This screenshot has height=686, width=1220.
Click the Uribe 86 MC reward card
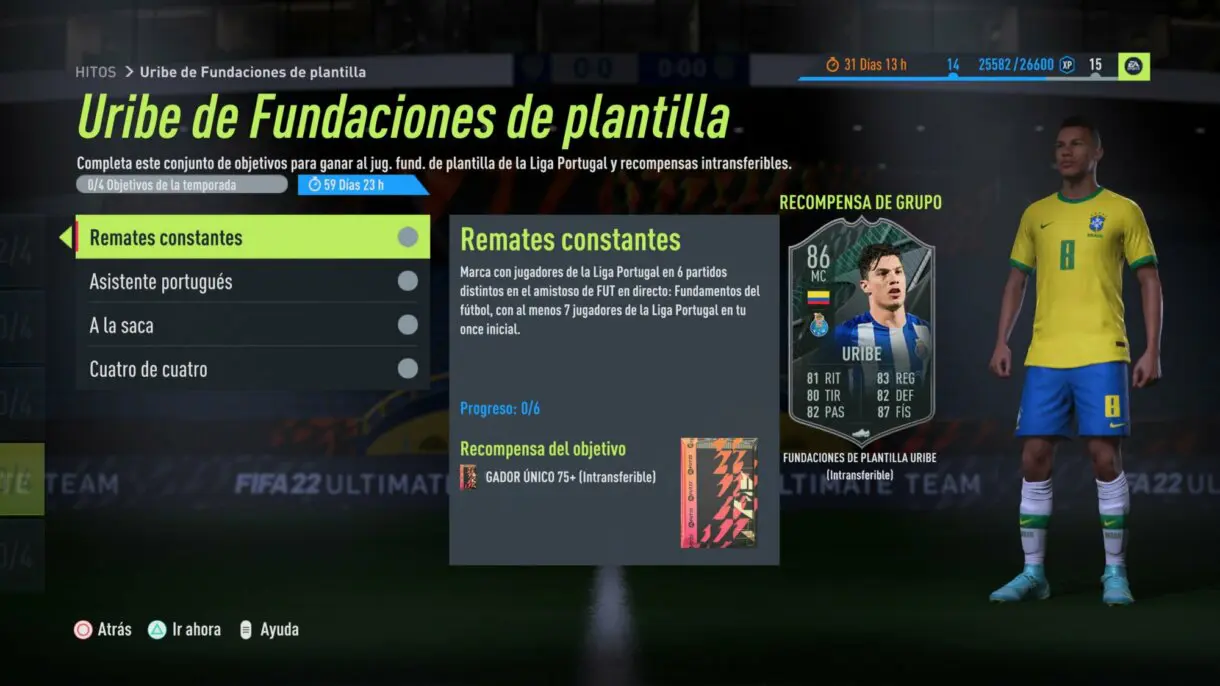tap(861, 331)
